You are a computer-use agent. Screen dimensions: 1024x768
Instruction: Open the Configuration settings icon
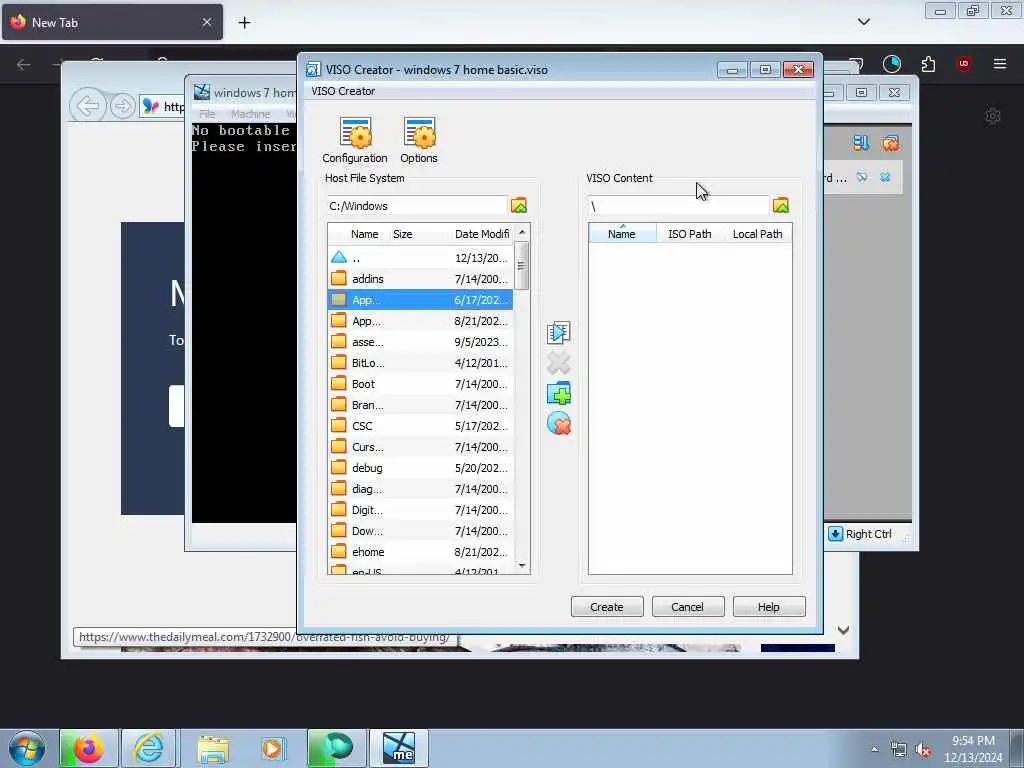click(355, 140)
